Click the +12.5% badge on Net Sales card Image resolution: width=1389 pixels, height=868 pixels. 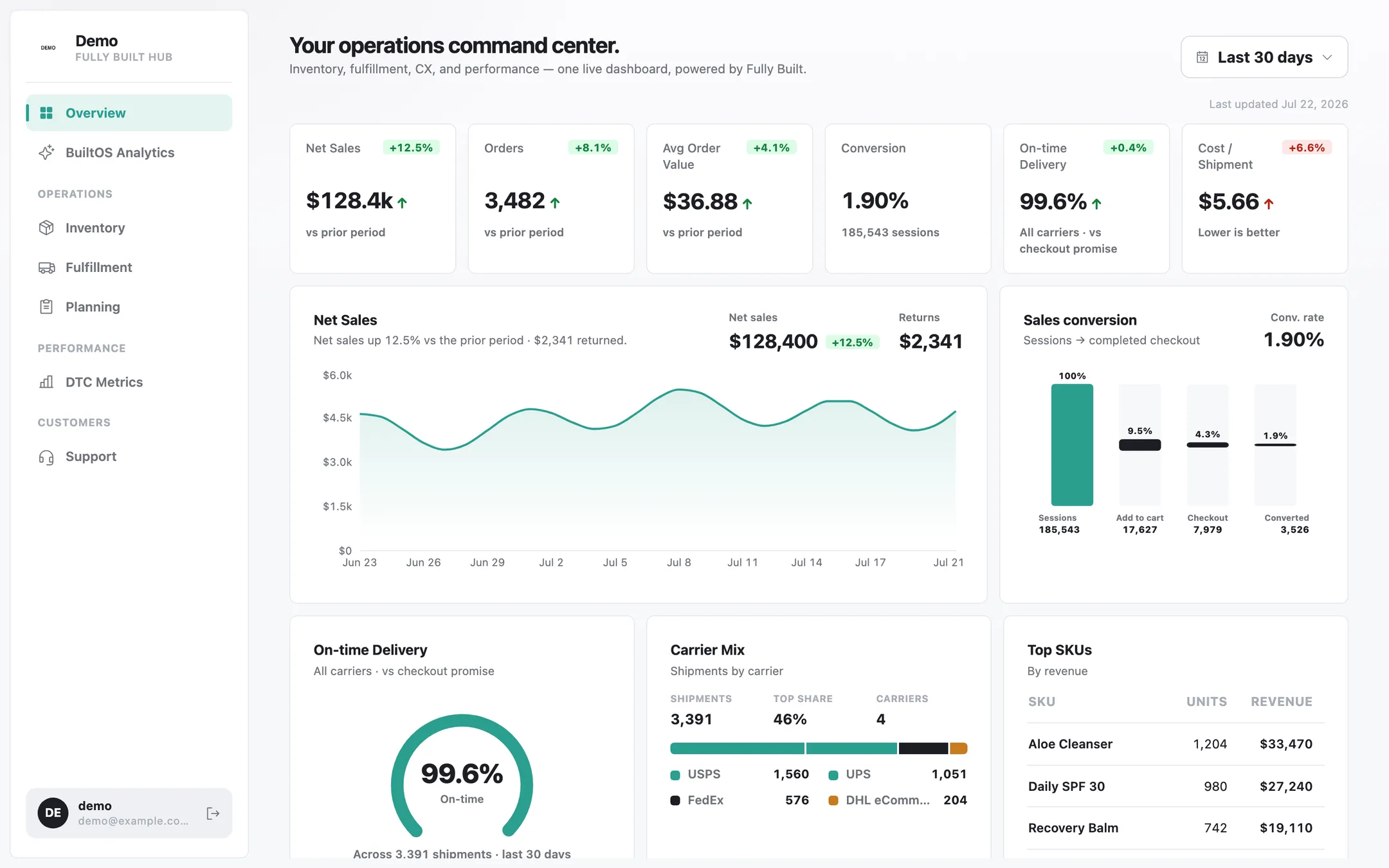[412, 148]
